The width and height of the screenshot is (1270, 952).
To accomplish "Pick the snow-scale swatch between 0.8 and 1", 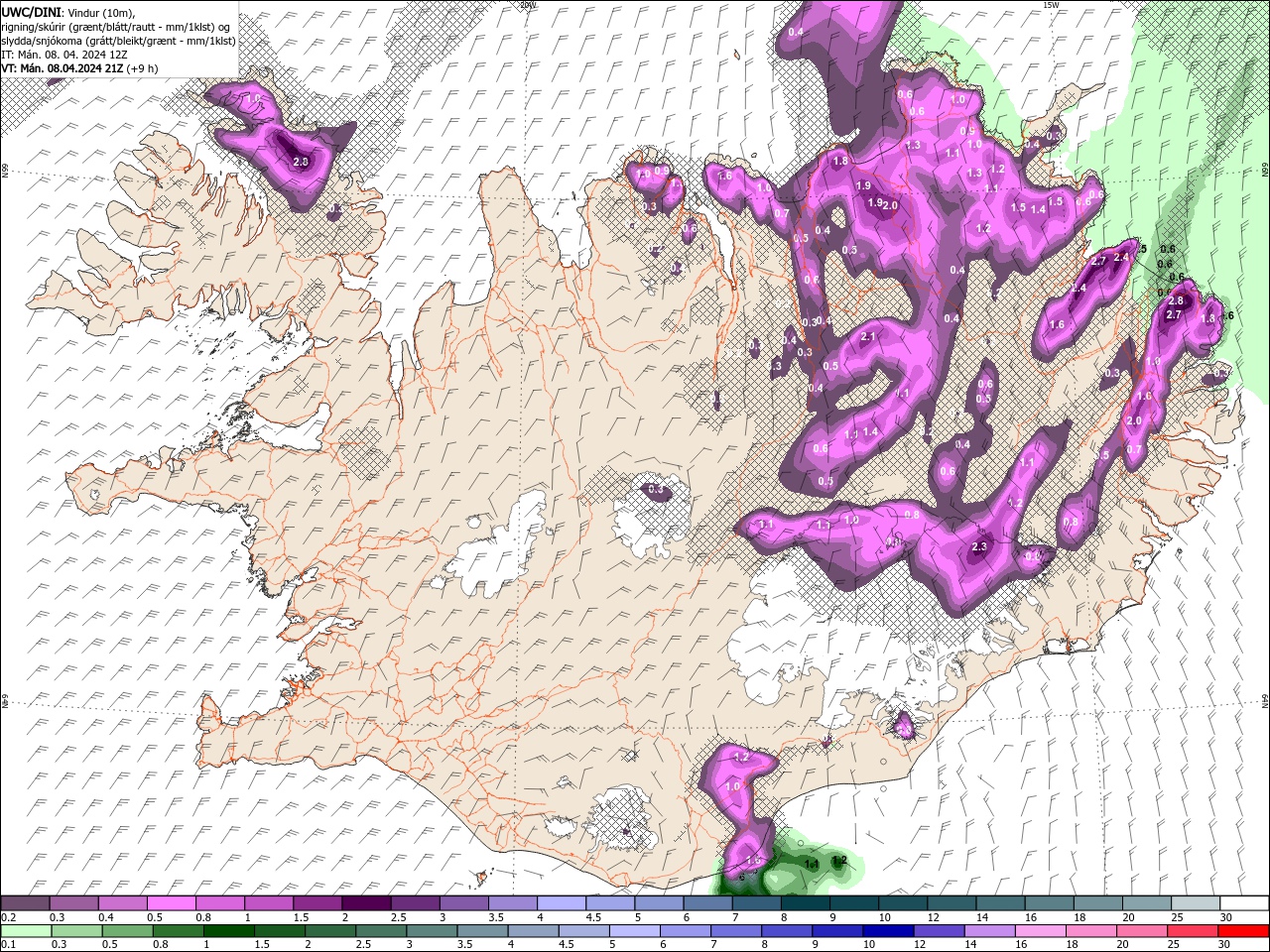I will tap(220, 903).
